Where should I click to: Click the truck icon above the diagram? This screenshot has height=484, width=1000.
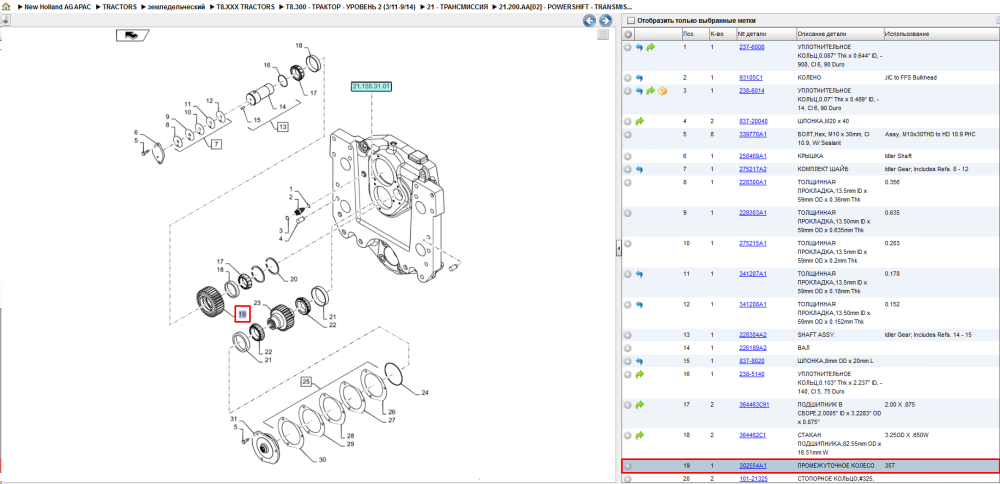(132, 36)
